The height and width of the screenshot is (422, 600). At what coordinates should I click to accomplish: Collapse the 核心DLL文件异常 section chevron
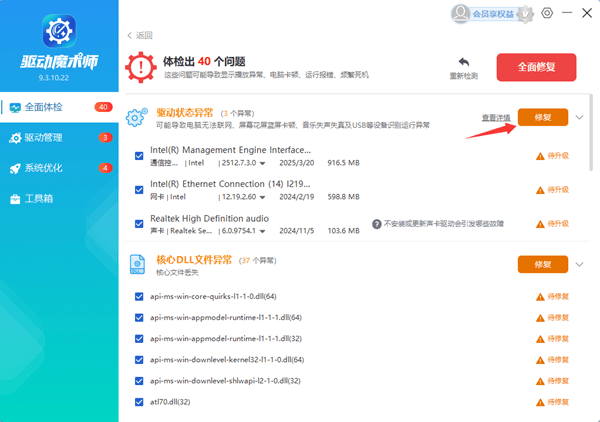pos(580,265)
